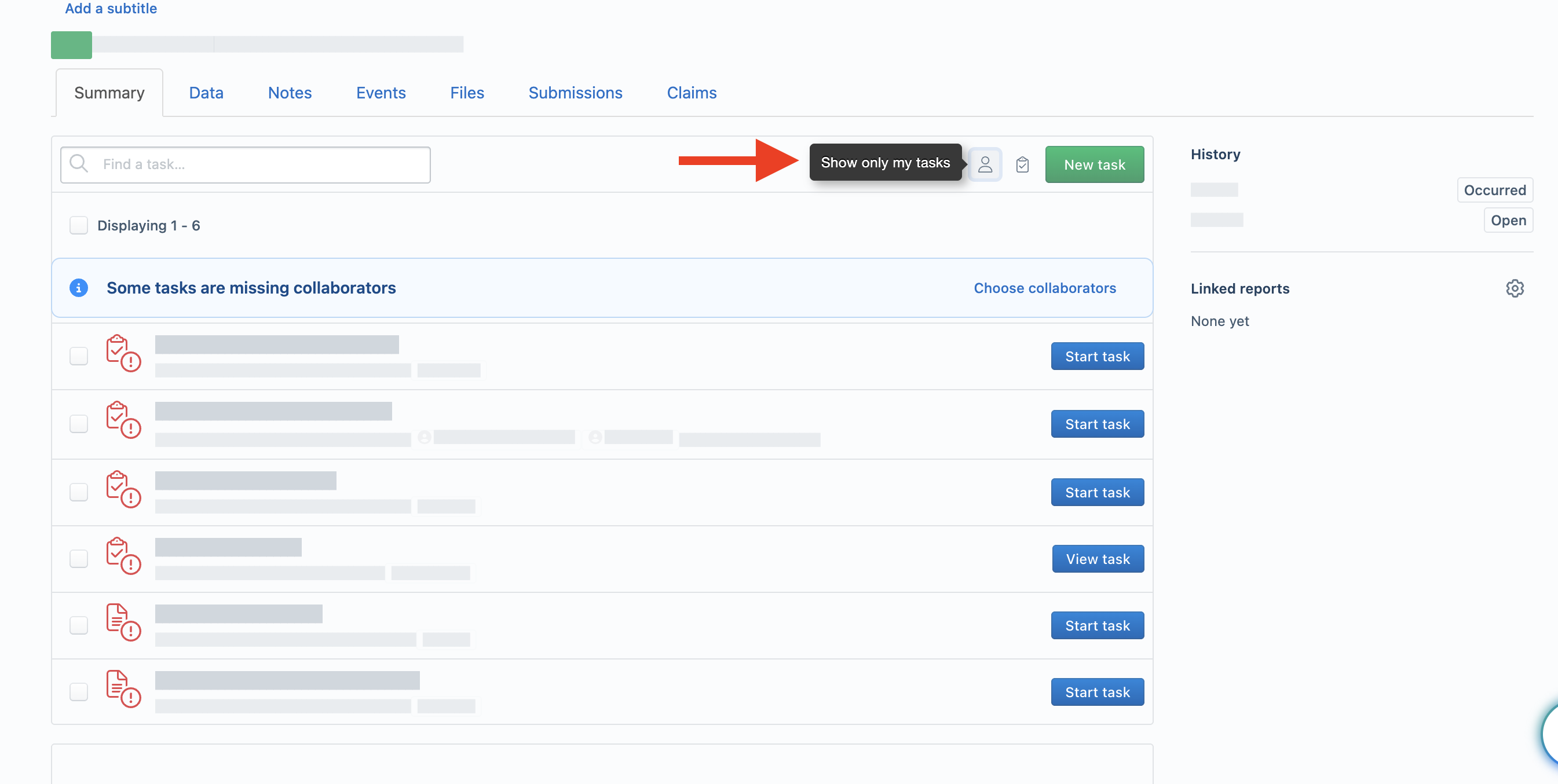Screen dimensions: 1558x784
Task: Click first collaborator avatar in second task row
Action: coord(424,437)
